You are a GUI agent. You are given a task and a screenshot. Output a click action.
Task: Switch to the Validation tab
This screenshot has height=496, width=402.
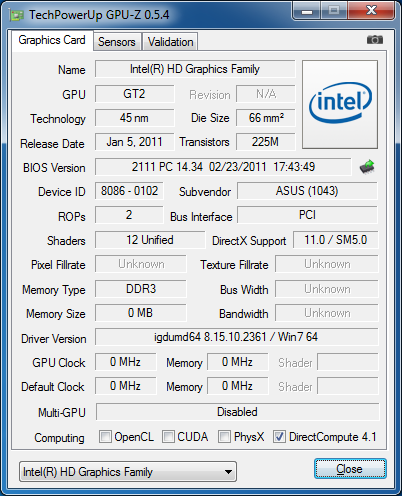(170, 42)
